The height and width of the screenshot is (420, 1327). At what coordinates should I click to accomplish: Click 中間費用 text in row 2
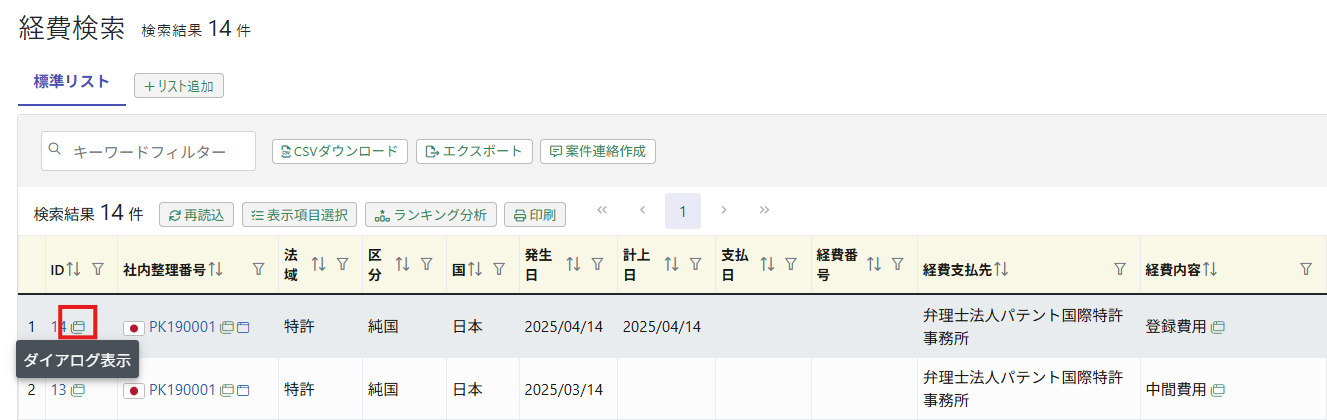[1176, 390]
